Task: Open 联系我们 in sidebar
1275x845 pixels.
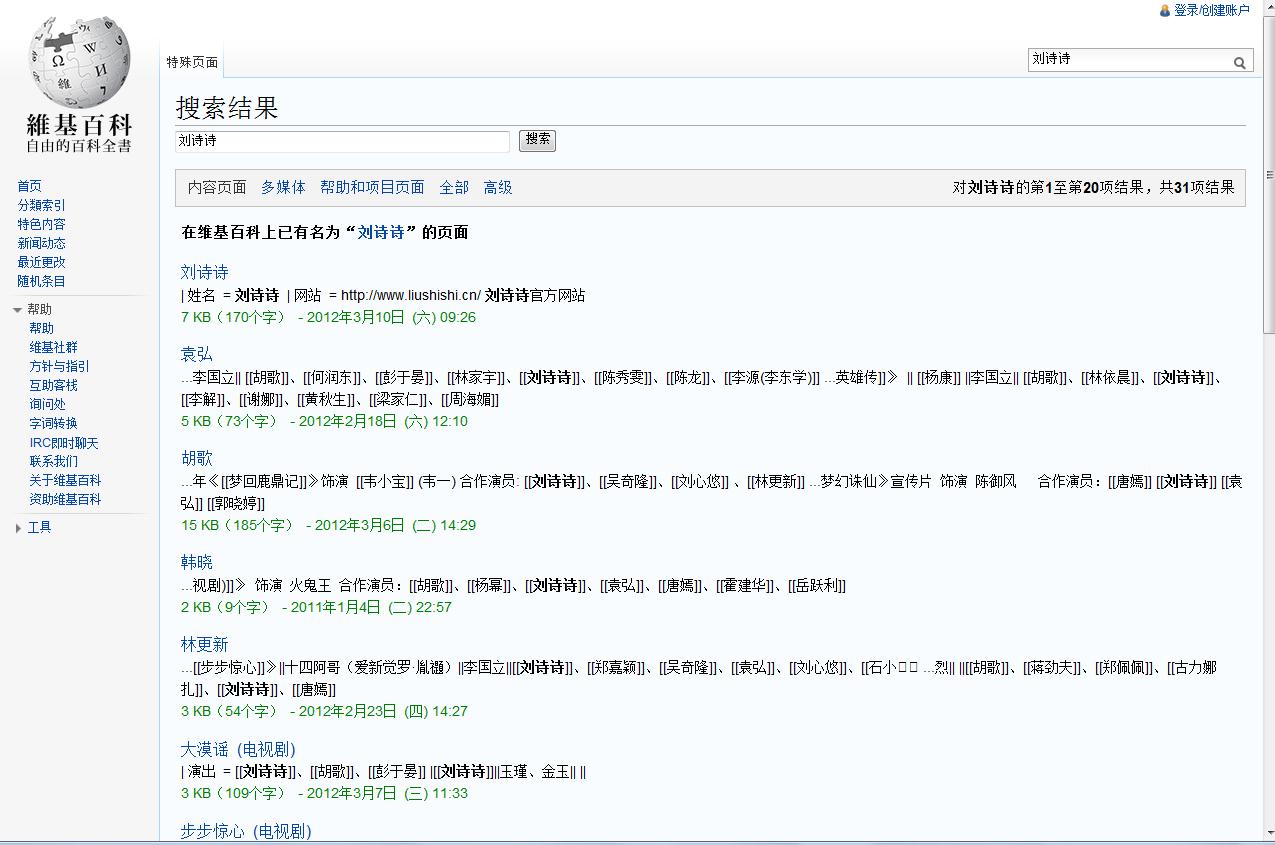Action: click(x=53, y=461)
